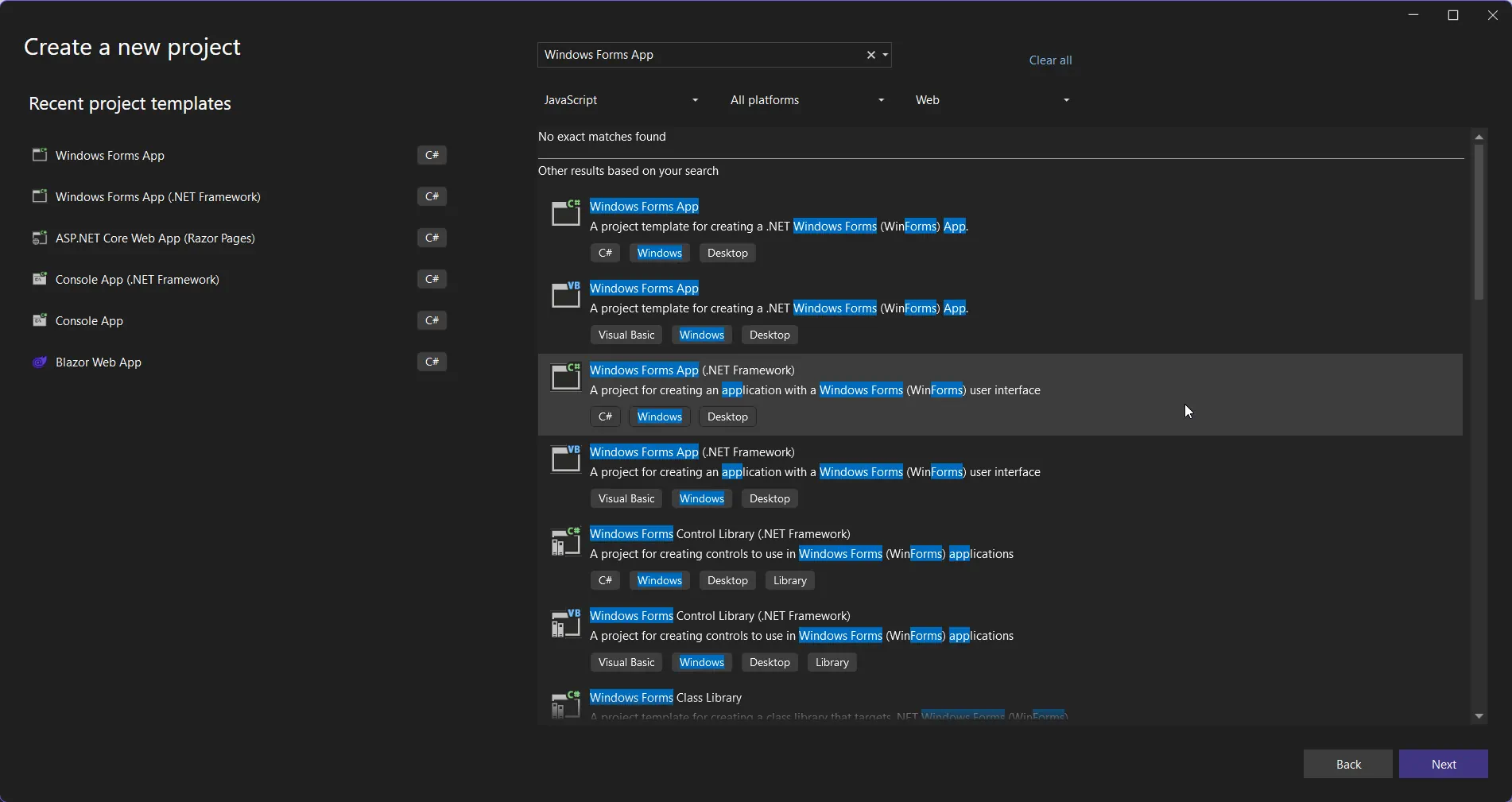The image size is (1512, 802).
Task: Choose Console App from recent templates
Action: pos(89,321)
